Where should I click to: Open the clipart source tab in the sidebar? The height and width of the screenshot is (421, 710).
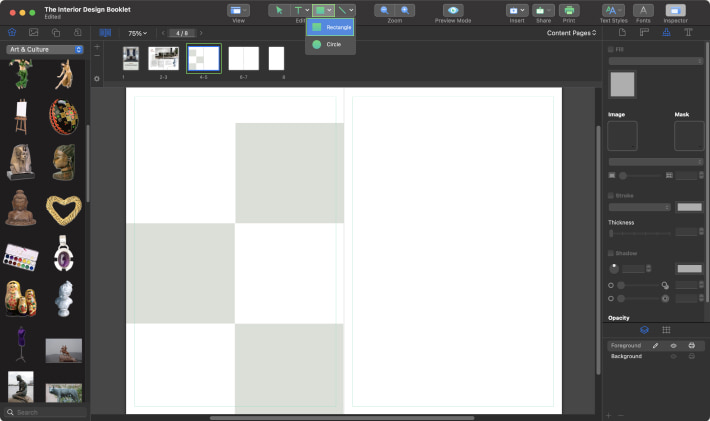[12, 32]
